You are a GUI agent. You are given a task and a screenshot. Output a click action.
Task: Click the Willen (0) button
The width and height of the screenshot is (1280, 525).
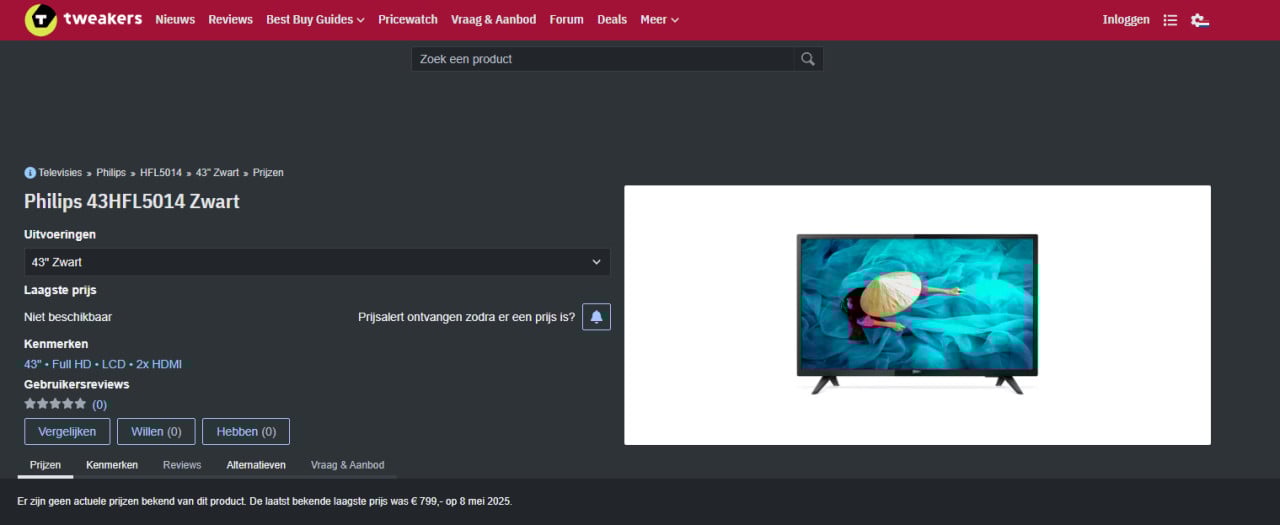(x=155, y=431)
